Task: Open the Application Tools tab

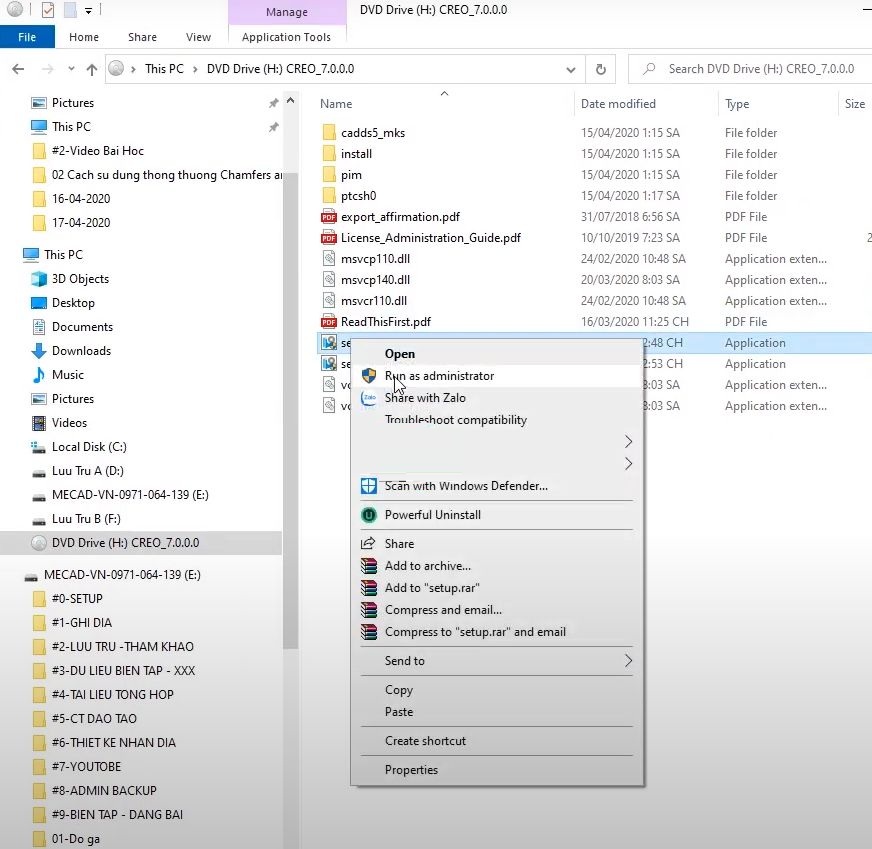Action: pos(286,37)
